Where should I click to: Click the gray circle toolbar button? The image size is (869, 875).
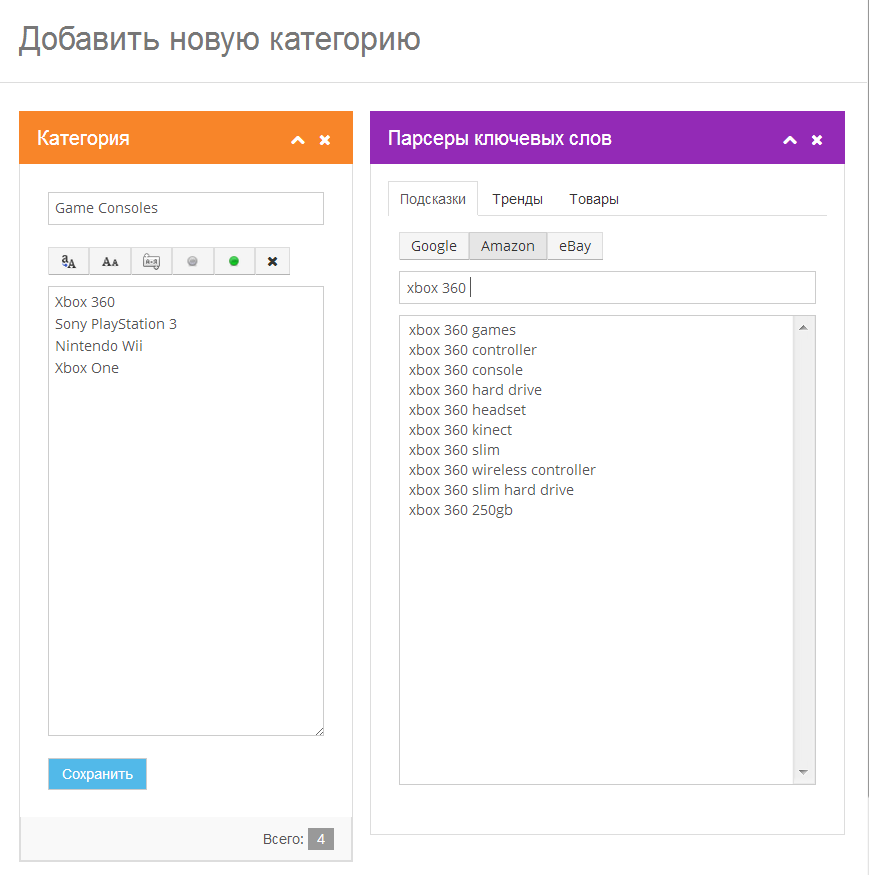(x=192, y=261)
